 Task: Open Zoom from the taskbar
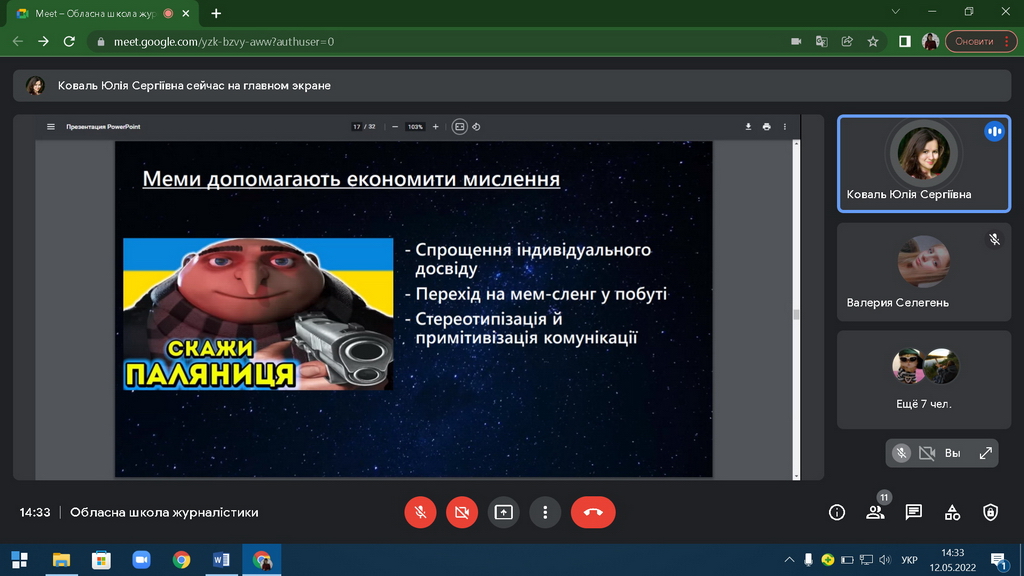141,560
